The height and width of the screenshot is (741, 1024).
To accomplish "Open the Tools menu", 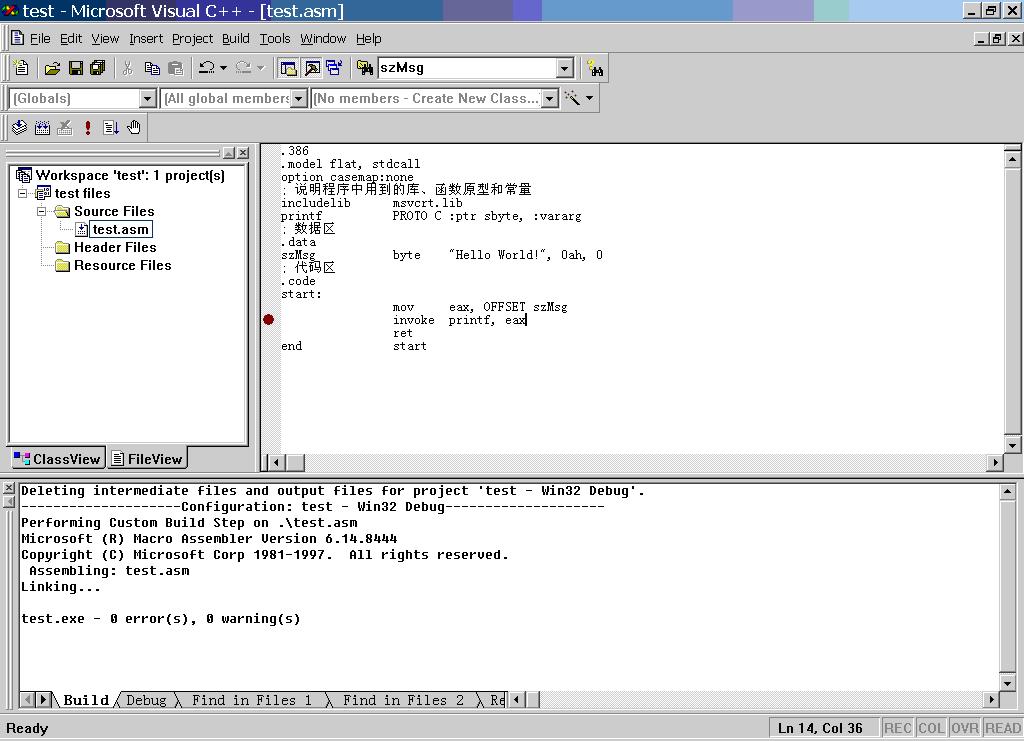I will pos(275,39).
